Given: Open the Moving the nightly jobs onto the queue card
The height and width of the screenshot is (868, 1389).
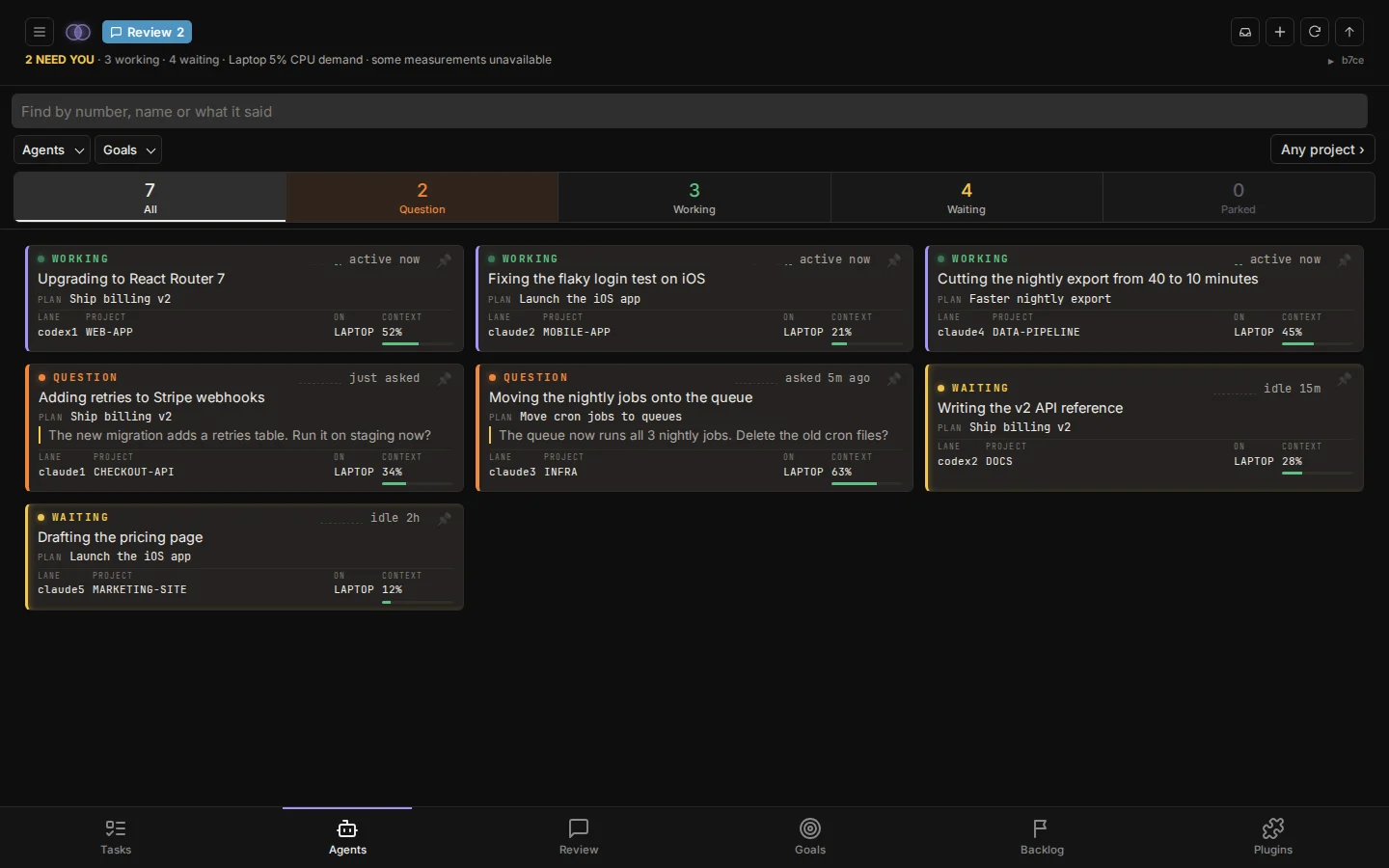Looking at the screenshot, I should pyautogui.click(x=694, y=427).
